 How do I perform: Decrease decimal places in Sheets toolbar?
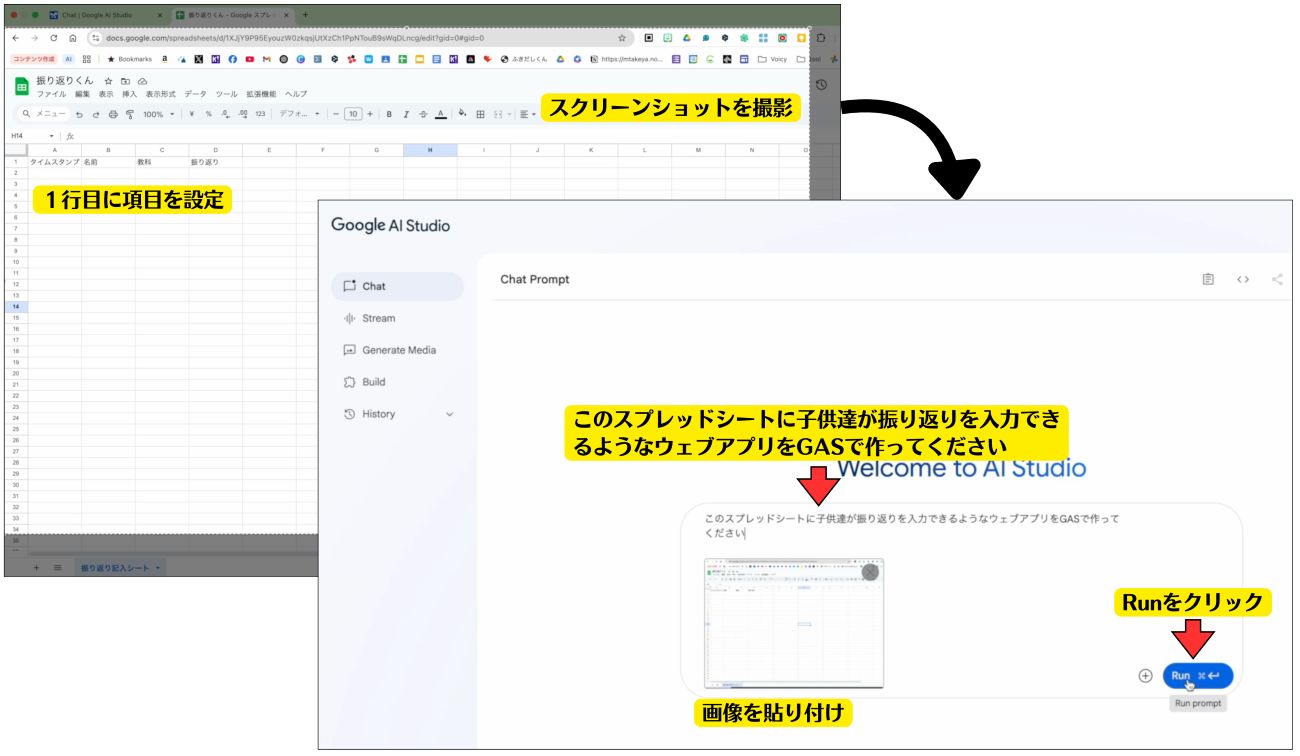coord(225,114)
